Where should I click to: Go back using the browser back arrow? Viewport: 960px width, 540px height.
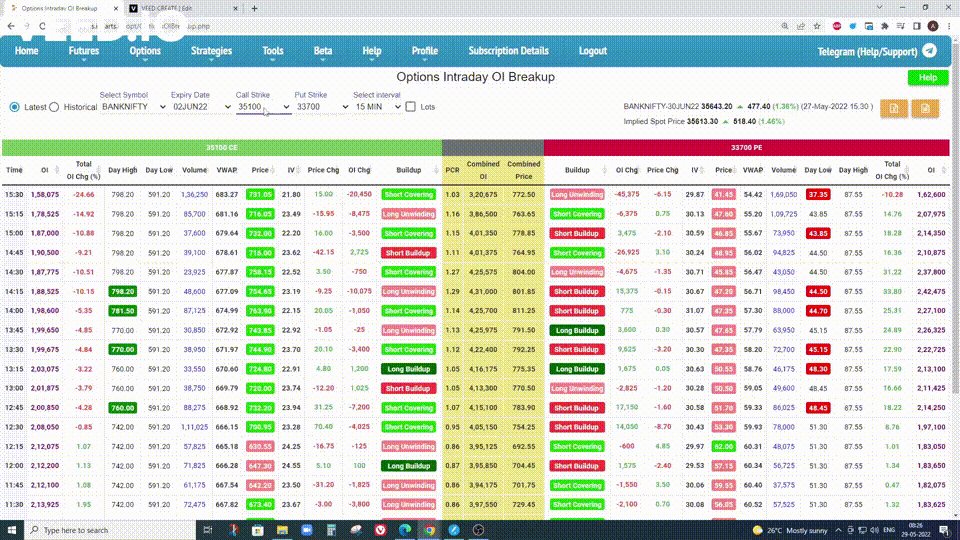(x=11, y=26)
